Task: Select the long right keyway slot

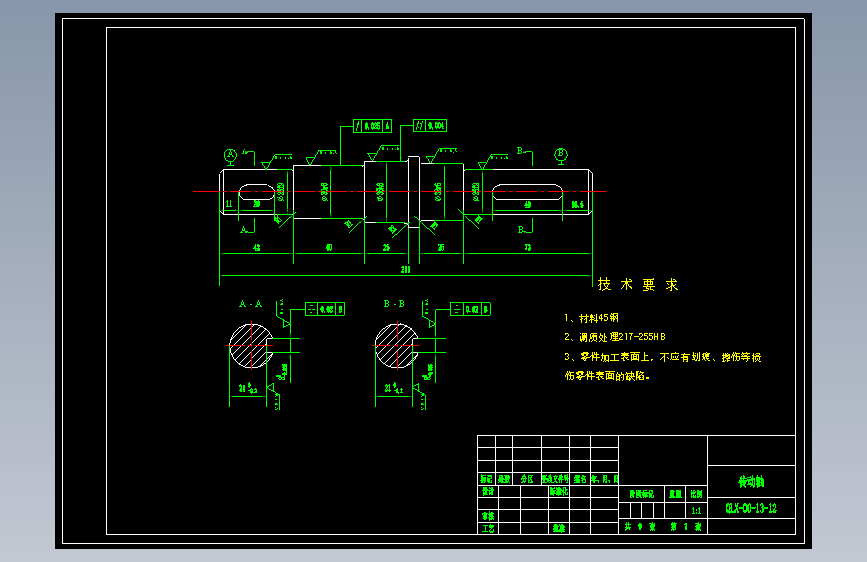Action: point(527,192)
